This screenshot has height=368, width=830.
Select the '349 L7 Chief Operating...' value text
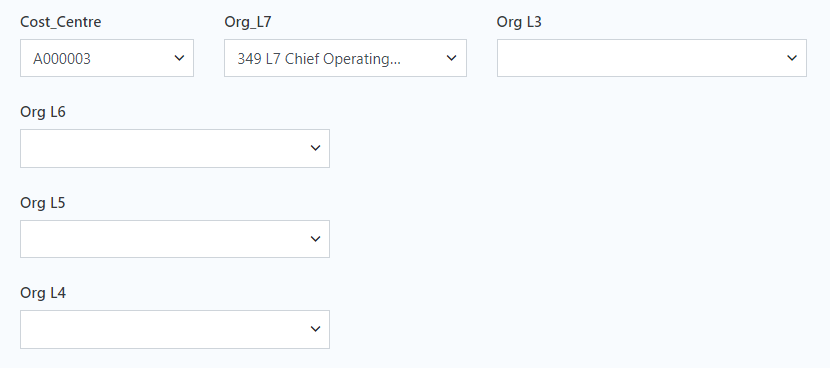tap(319, 59)
